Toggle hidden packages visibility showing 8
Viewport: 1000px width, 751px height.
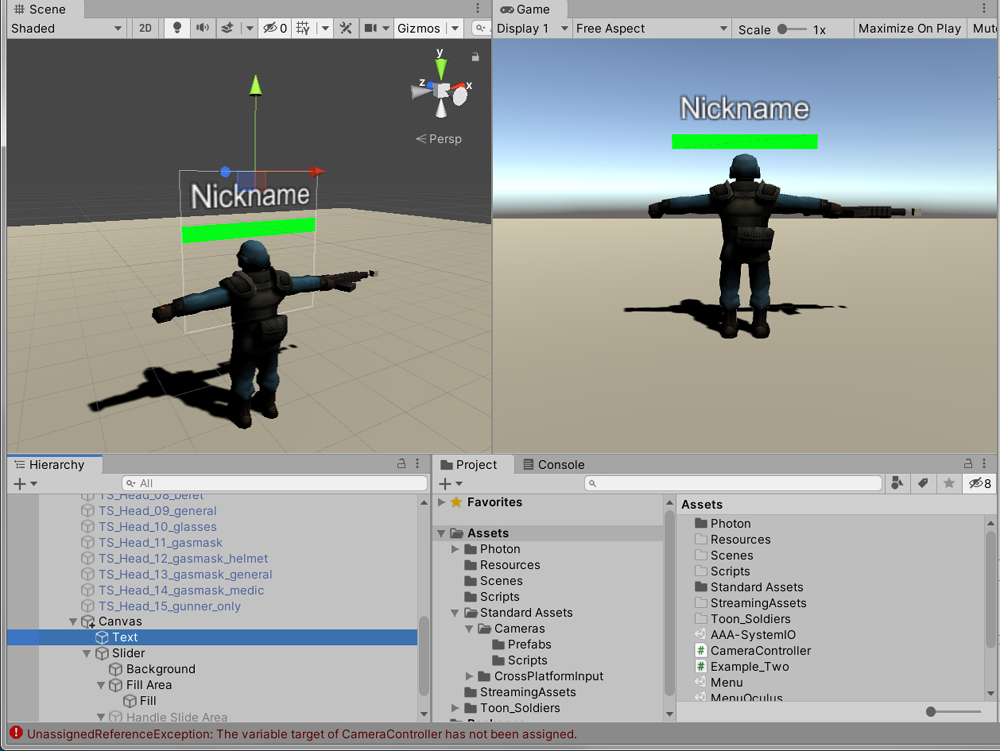pos(979,484)
